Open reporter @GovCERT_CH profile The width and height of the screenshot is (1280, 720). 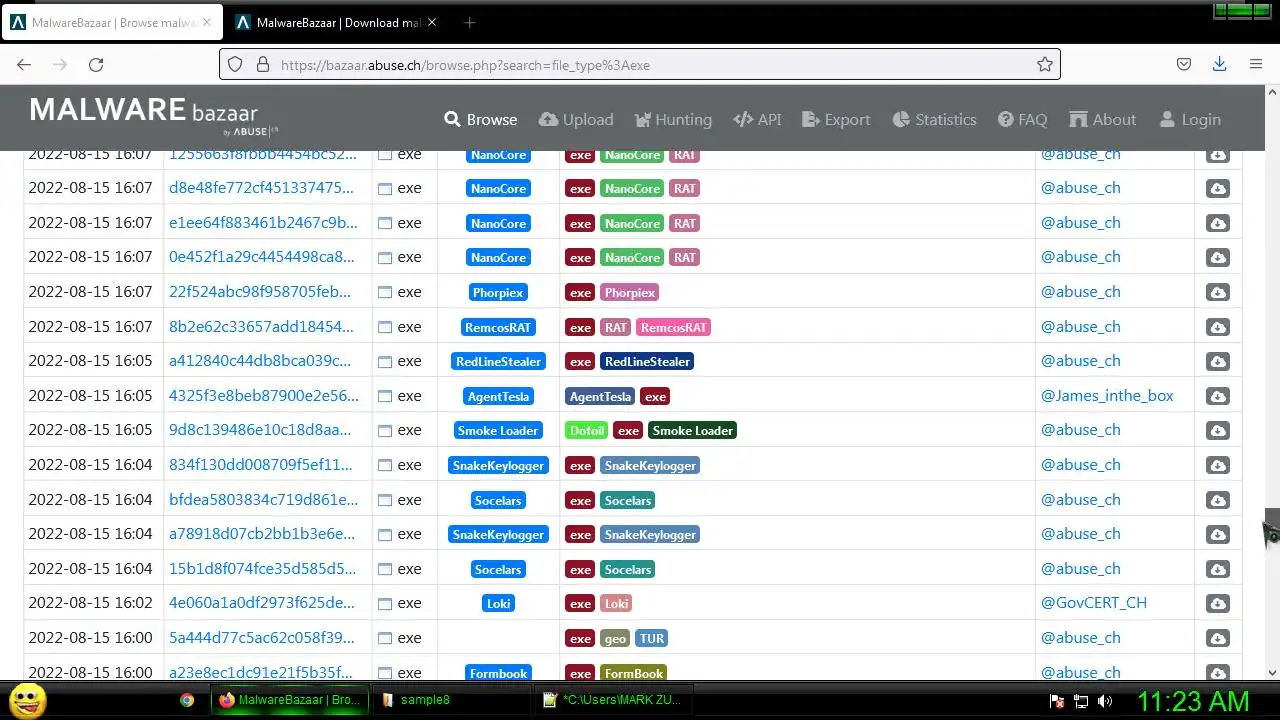coord(1094,603)
